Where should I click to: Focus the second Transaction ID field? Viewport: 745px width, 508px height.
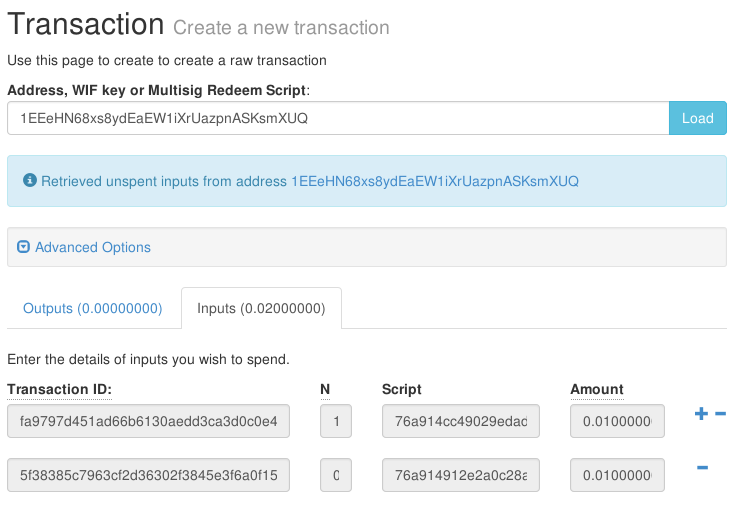[x=148, y=475]
